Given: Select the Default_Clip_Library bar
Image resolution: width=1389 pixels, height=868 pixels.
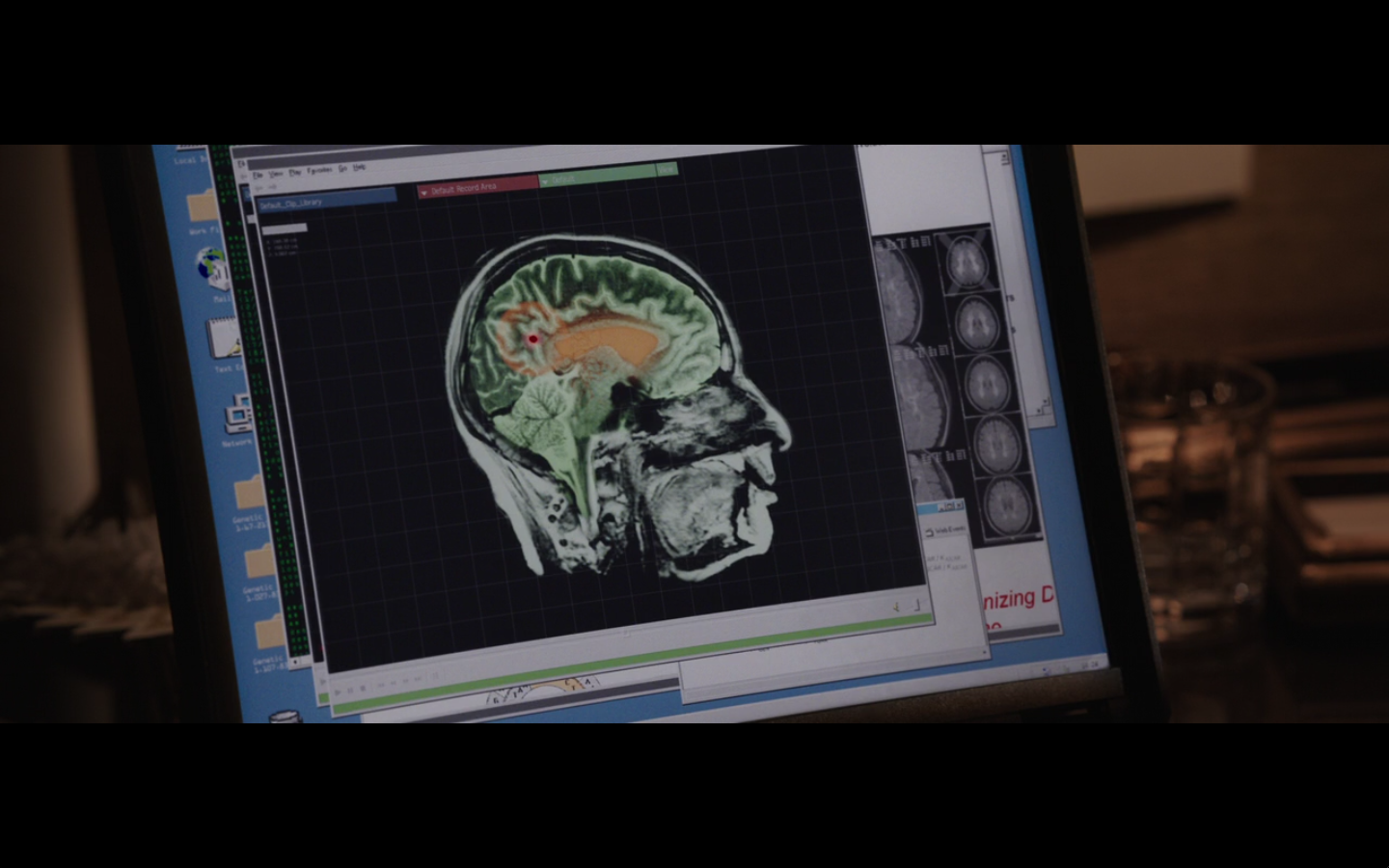Looking at the screenshot, I should pos(325,200).
